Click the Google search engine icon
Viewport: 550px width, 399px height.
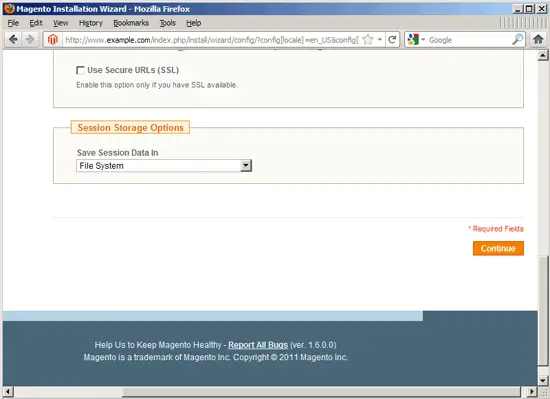pos(414,39)
